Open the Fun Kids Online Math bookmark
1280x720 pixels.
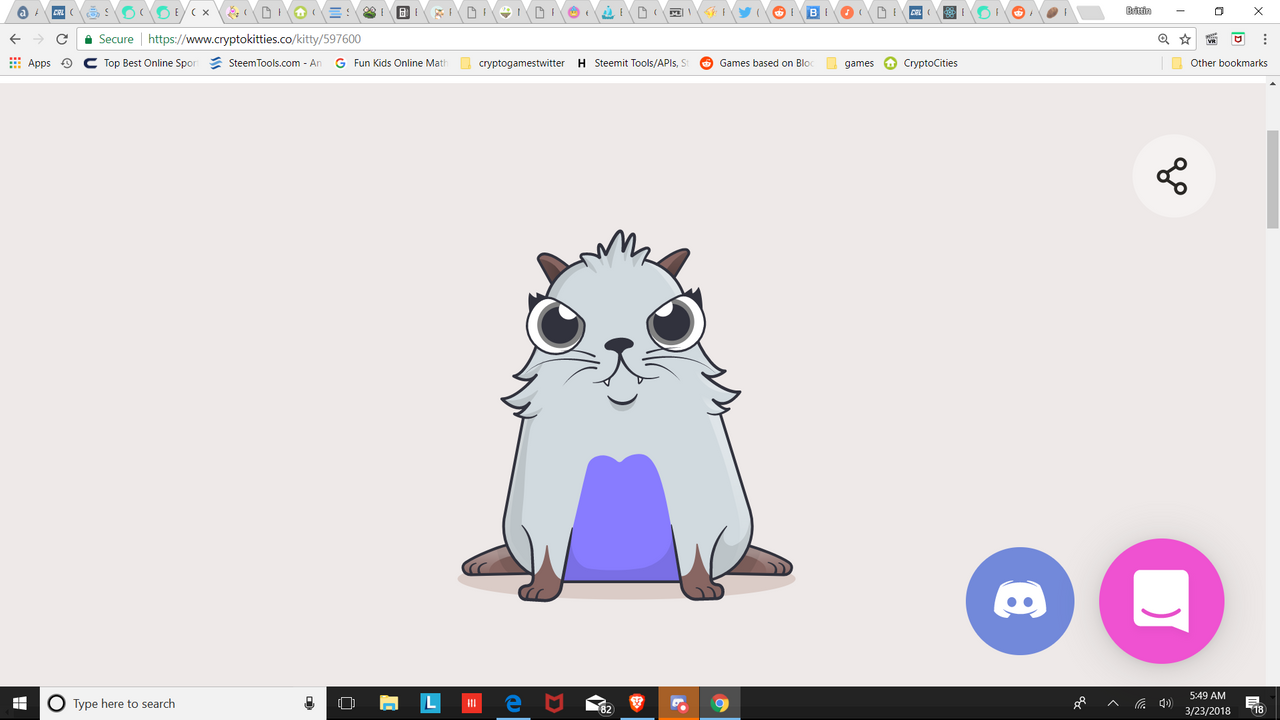point(390,63)
